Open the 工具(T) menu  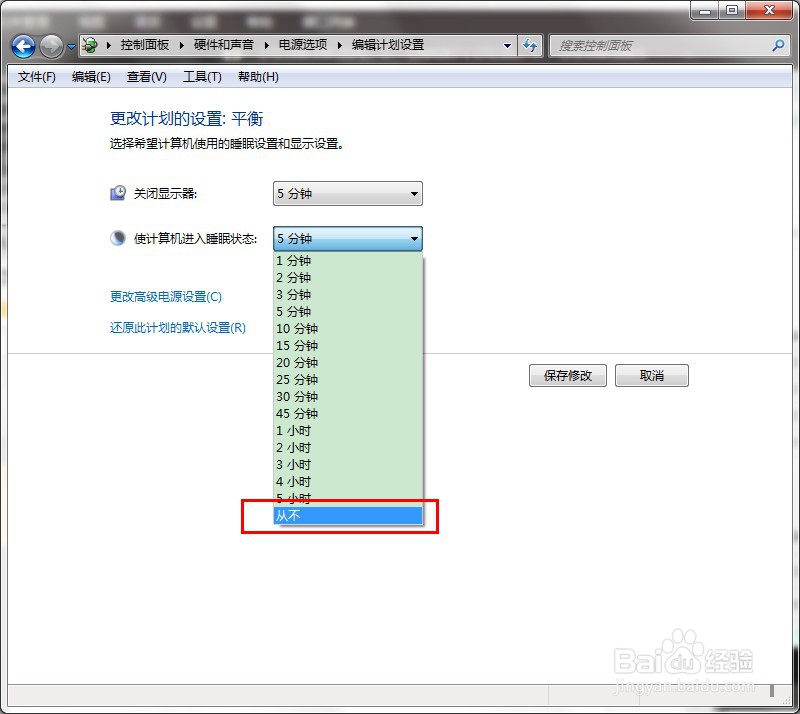202,77
